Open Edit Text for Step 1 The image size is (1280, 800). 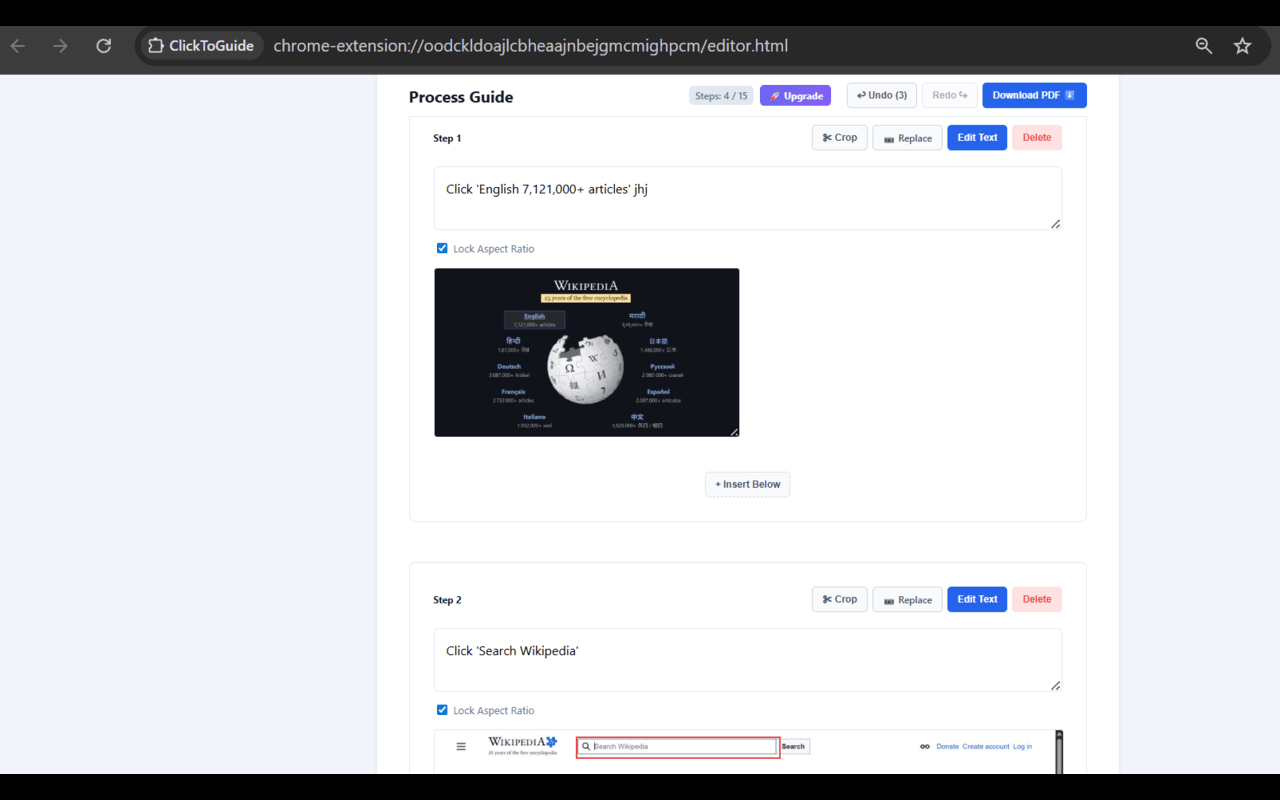click(x=976, y=137)
